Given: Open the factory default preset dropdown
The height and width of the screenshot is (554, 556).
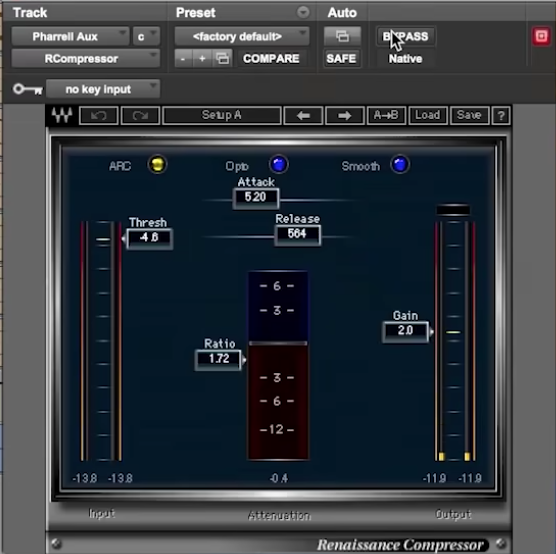Looking at the screenshot, I should [x=242, y=36].
